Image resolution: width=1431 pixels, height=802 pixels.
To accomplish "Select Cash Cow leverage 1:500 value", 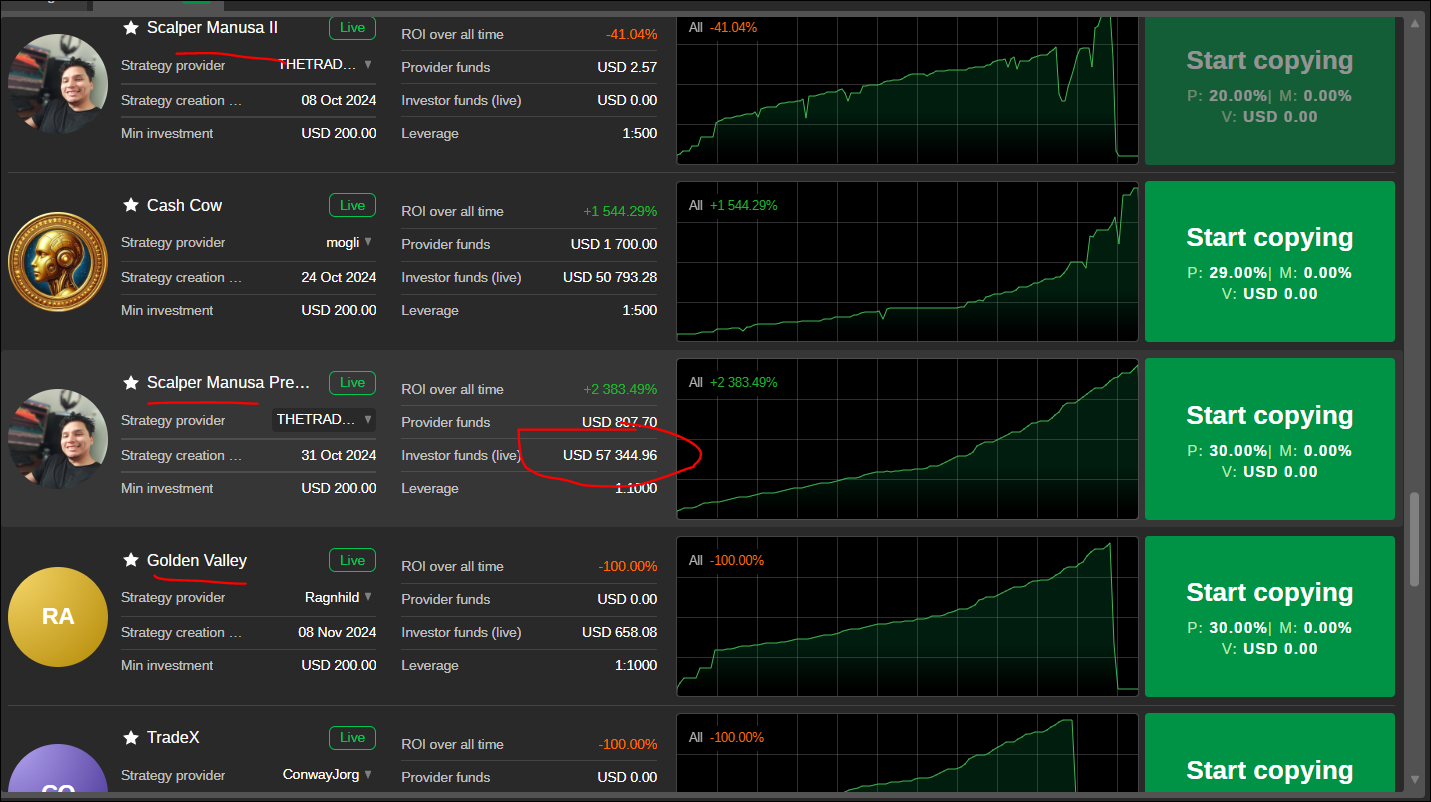I will click(640, 310).
